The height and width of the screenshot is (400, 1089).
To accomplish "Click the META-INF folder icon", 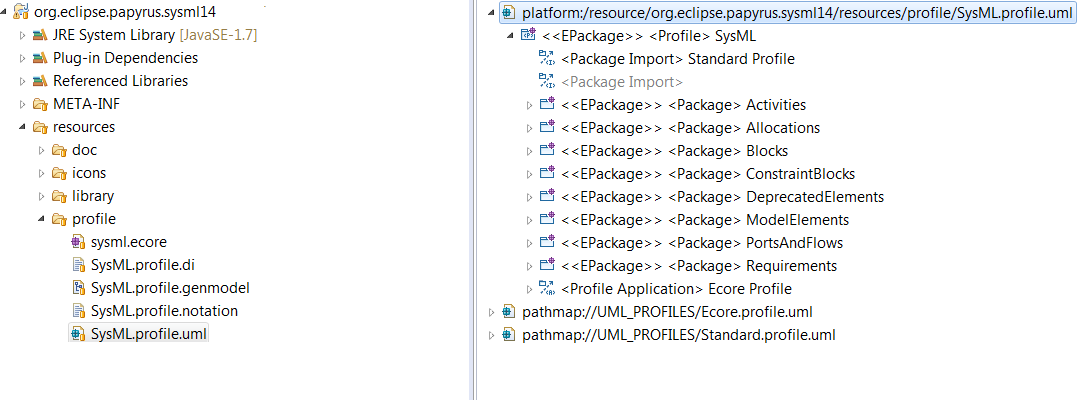I will click(40, 104).
